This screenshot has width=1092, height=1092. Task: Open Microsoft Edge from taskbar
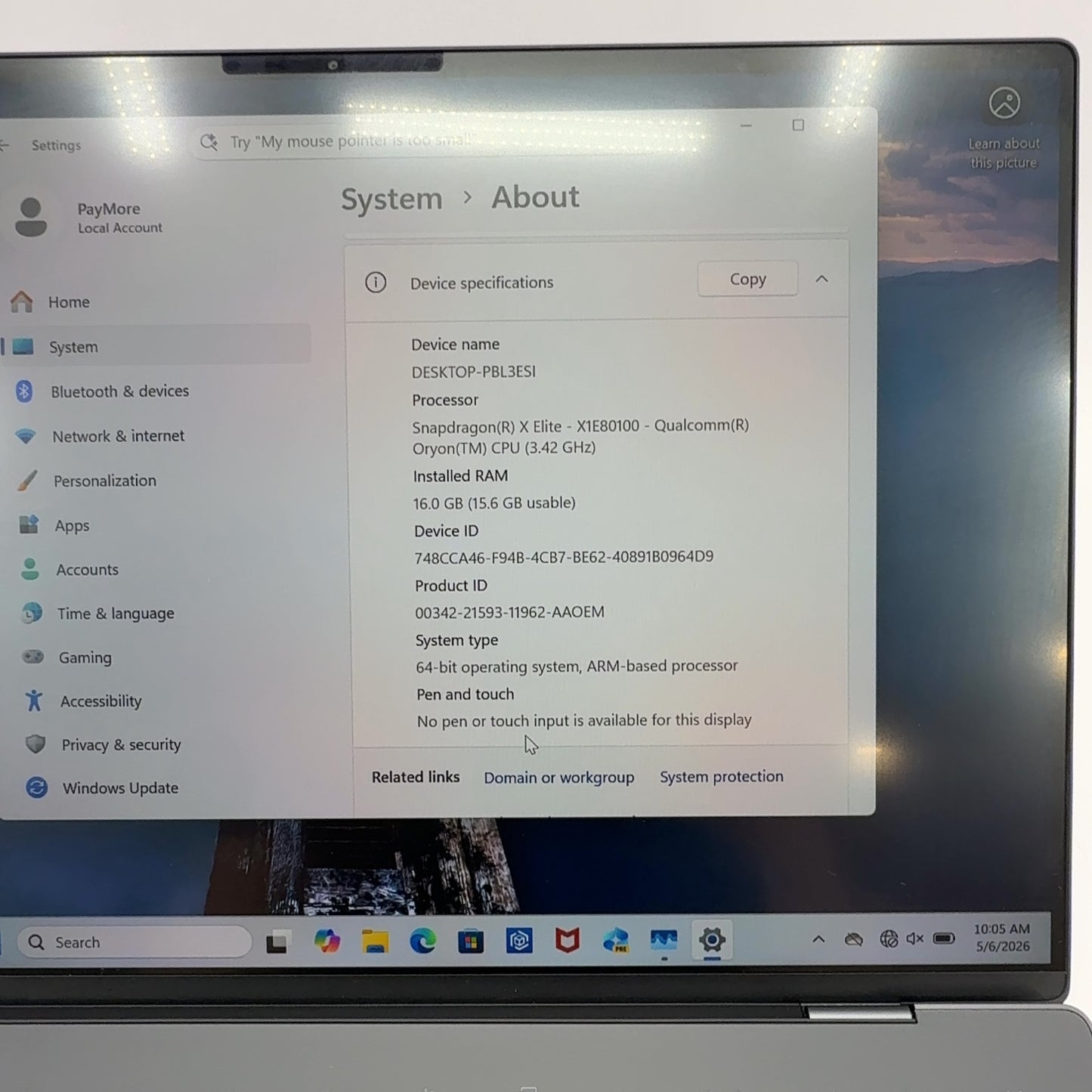coord(423,942)
